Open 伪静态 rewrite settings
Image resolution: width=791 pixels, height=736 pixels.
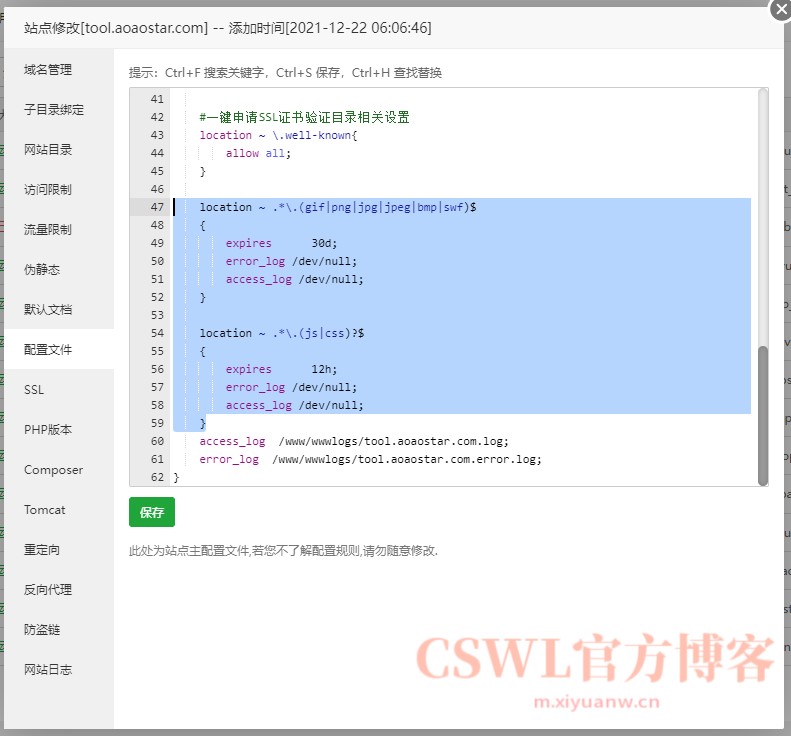(42, 270)
